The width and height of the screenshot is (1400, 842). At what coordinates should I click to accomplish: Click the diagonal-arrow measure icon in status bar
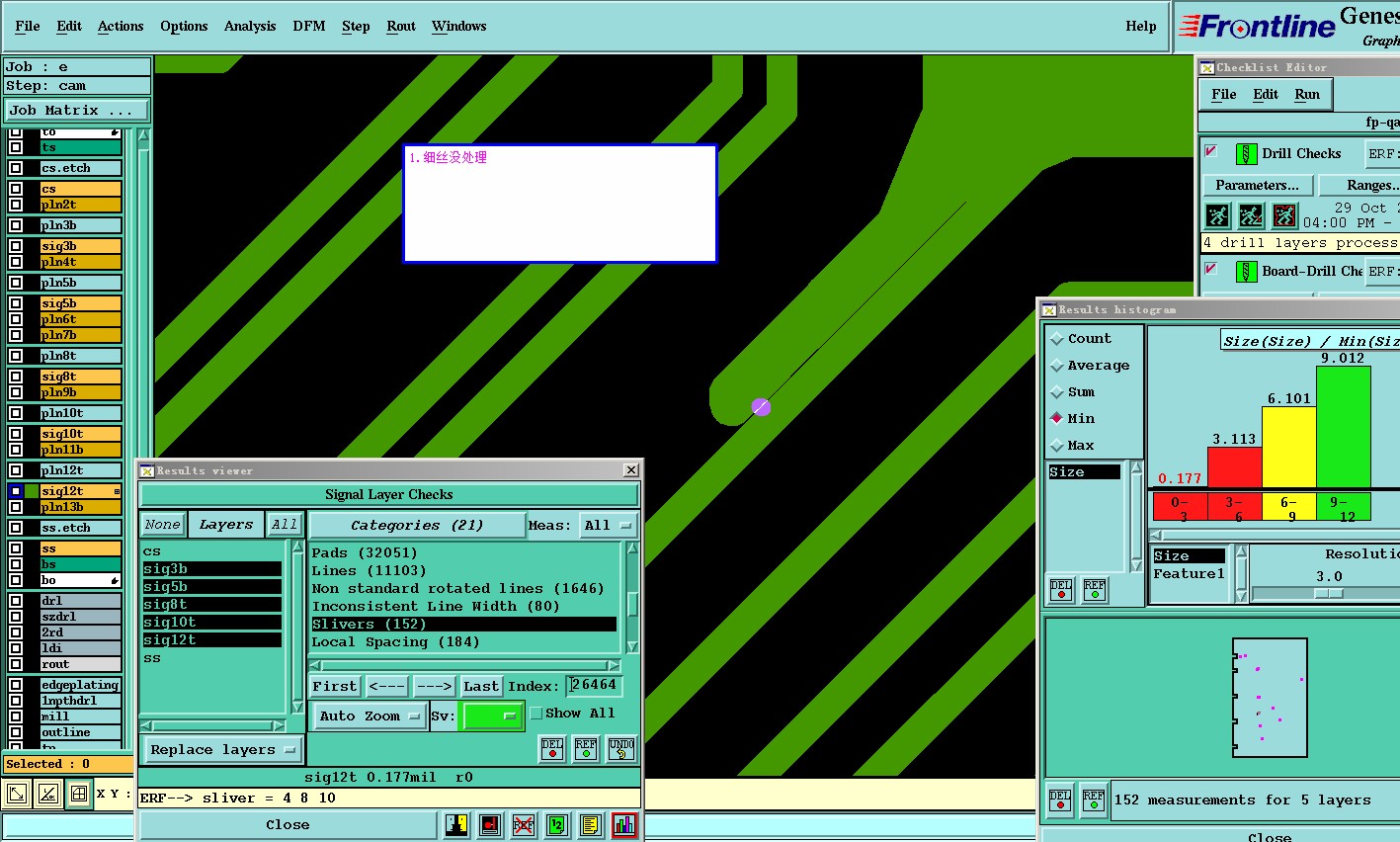click(x=16, y=793)
